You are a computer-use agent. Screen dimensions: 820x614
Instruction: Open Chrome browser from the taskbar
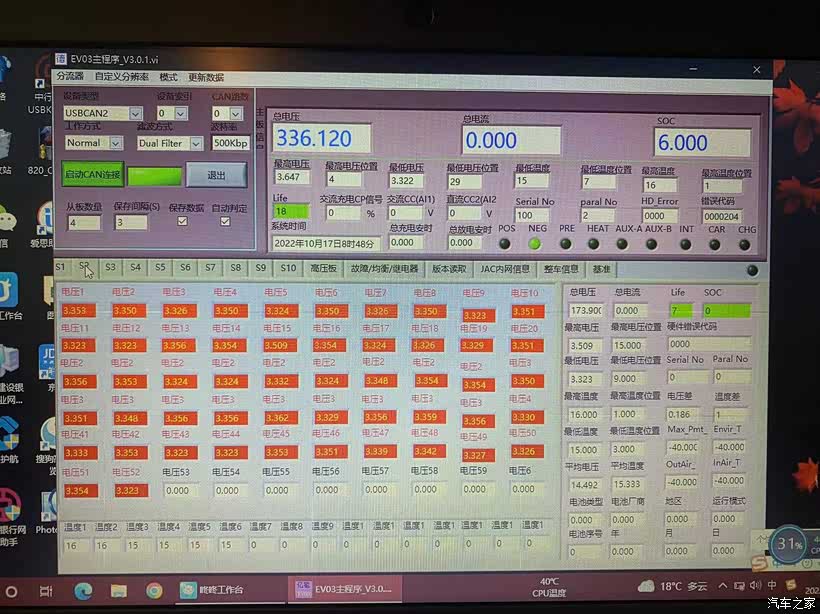point(154,590)
